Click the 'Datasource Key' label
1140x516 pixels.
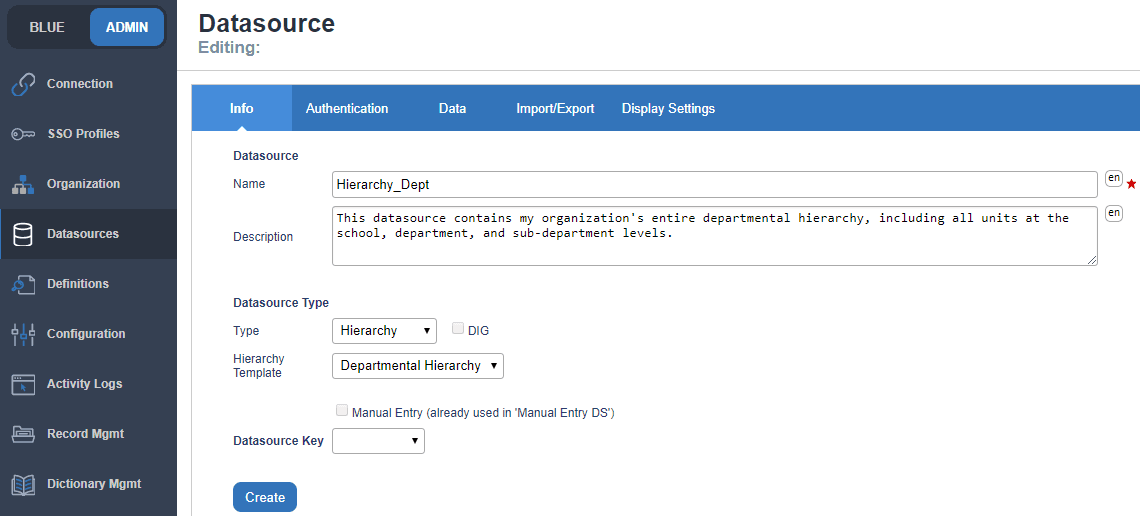coord(278,441)
